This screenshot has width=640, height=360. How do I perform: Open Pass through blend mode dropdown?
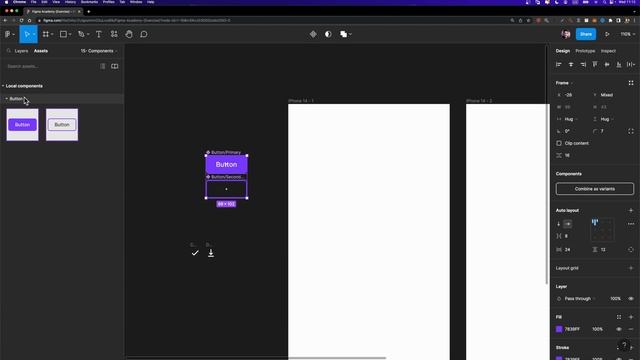[x=579, y=299]
